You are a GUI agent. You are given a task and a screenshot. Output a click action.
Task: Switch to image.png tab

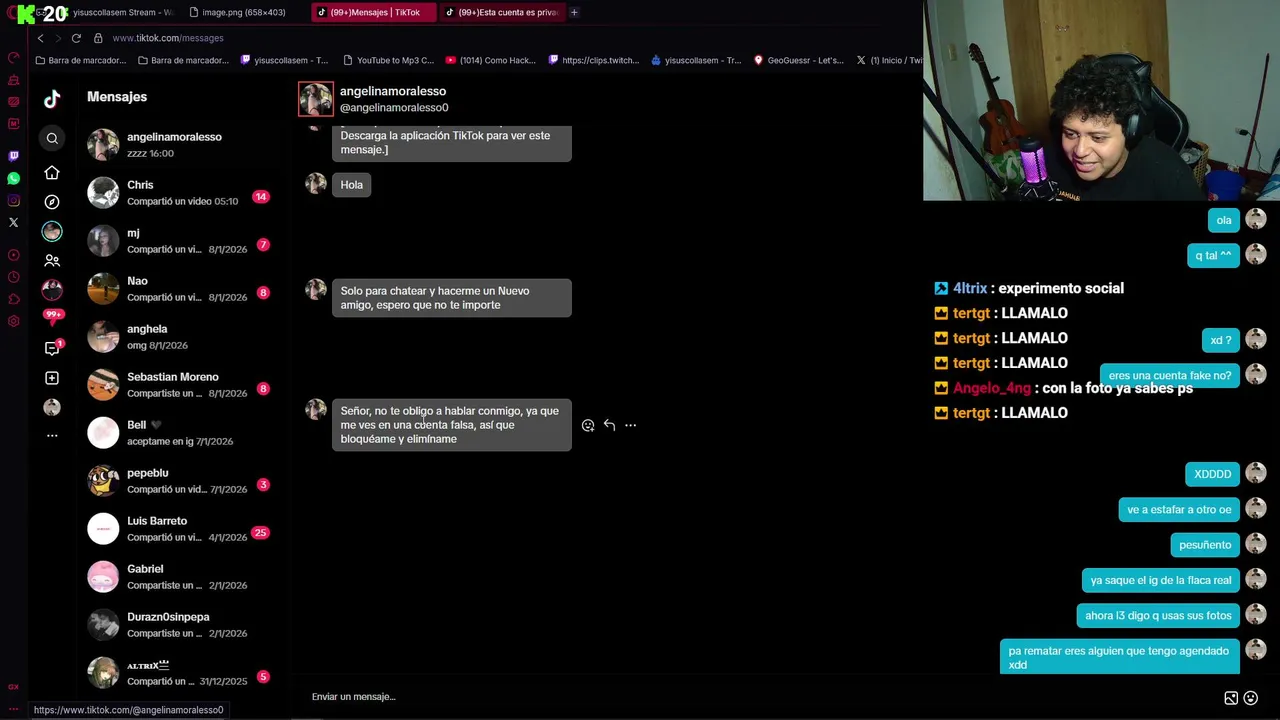click(x=243, y=12)
